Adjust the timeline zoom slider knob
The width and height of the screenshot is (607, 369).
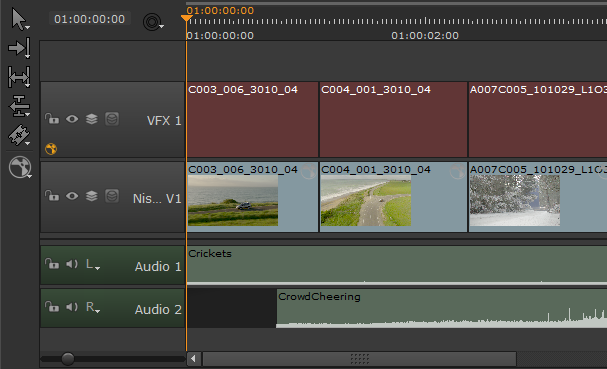pyautogui.click(x=68, y=359)
